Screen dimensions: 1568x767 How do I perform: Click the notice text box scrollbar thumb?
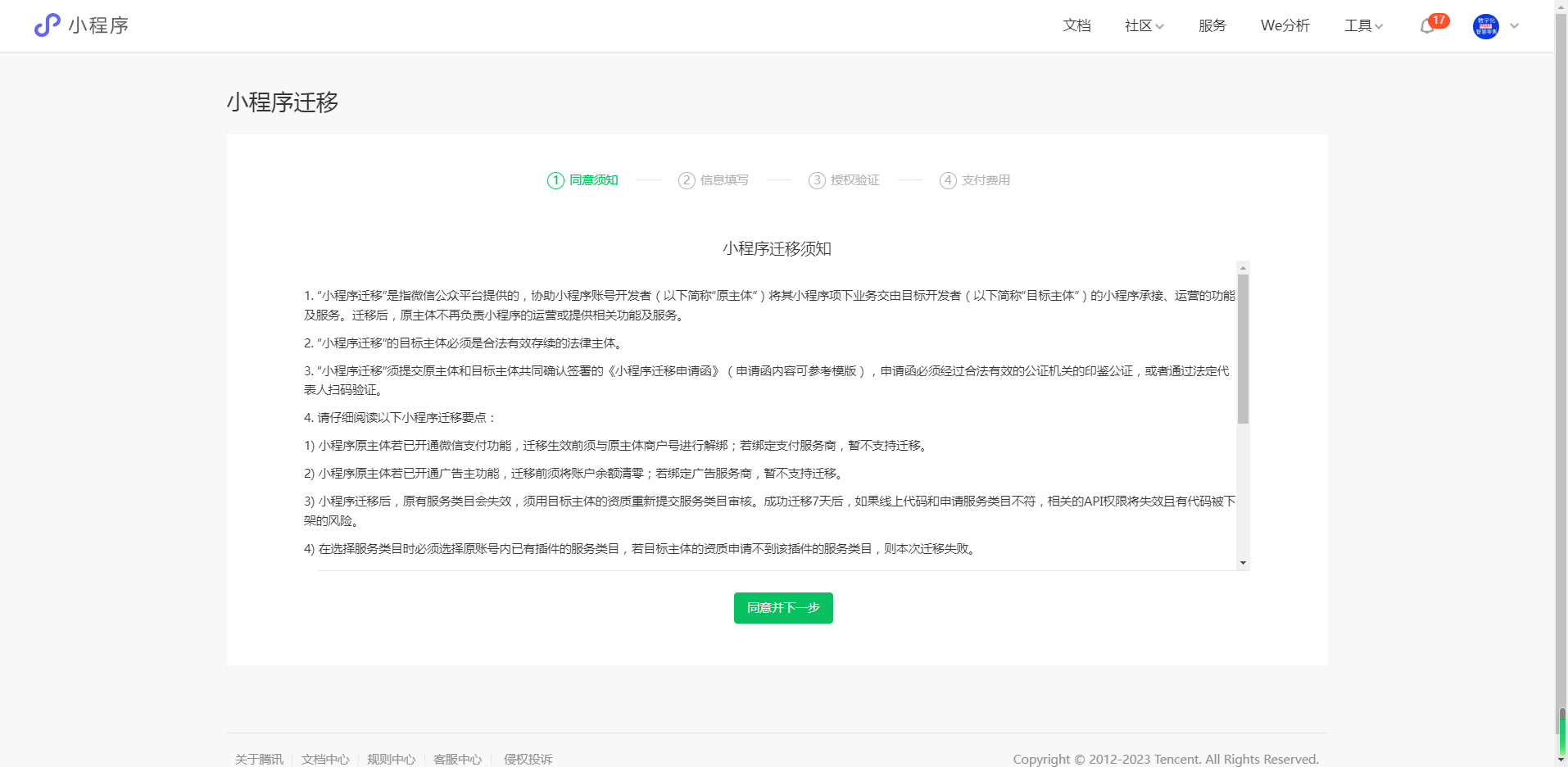pos(1243,348)
